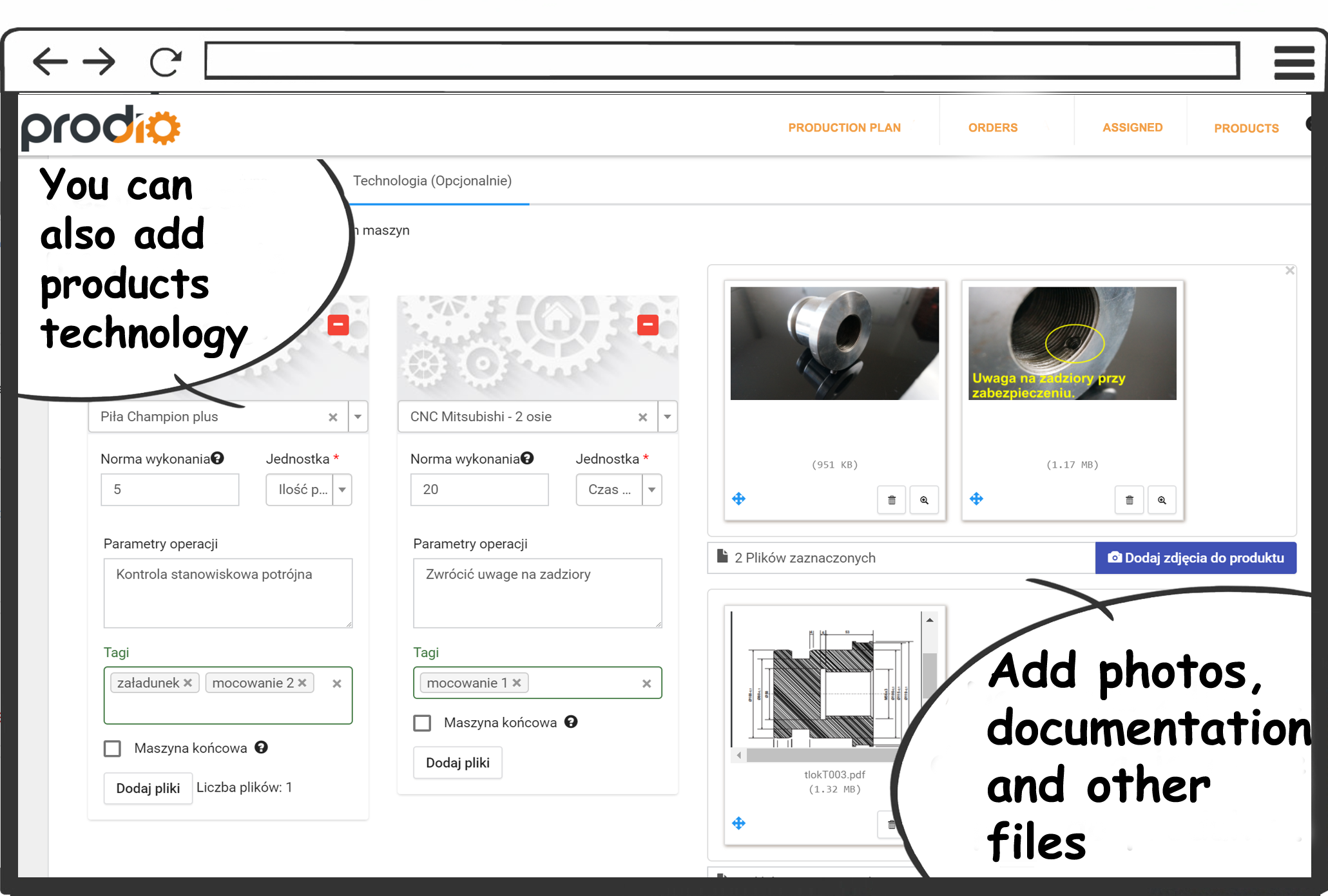Viewport: 1328px width, 896px height.
Task: Select the Technologia (Opcjonalnie) tab
Action: 432,181
